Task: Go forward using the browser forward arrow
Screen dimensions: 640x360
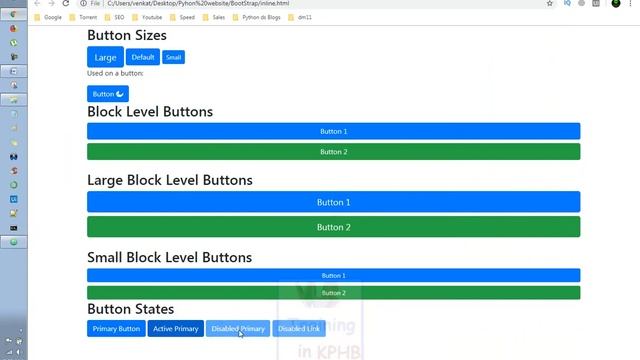Action: tap(51, 3)
